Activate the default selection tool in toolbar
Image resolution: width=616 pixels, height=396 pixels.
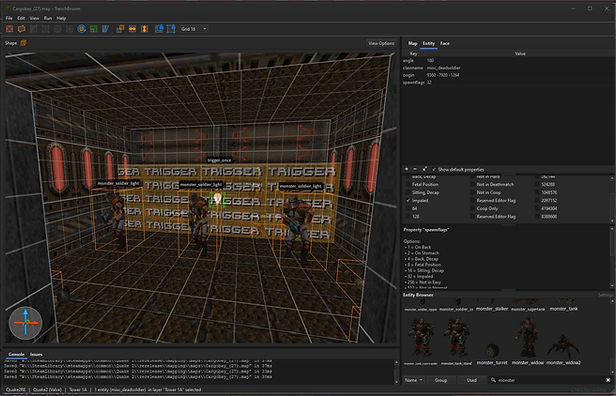click(9, 29)
